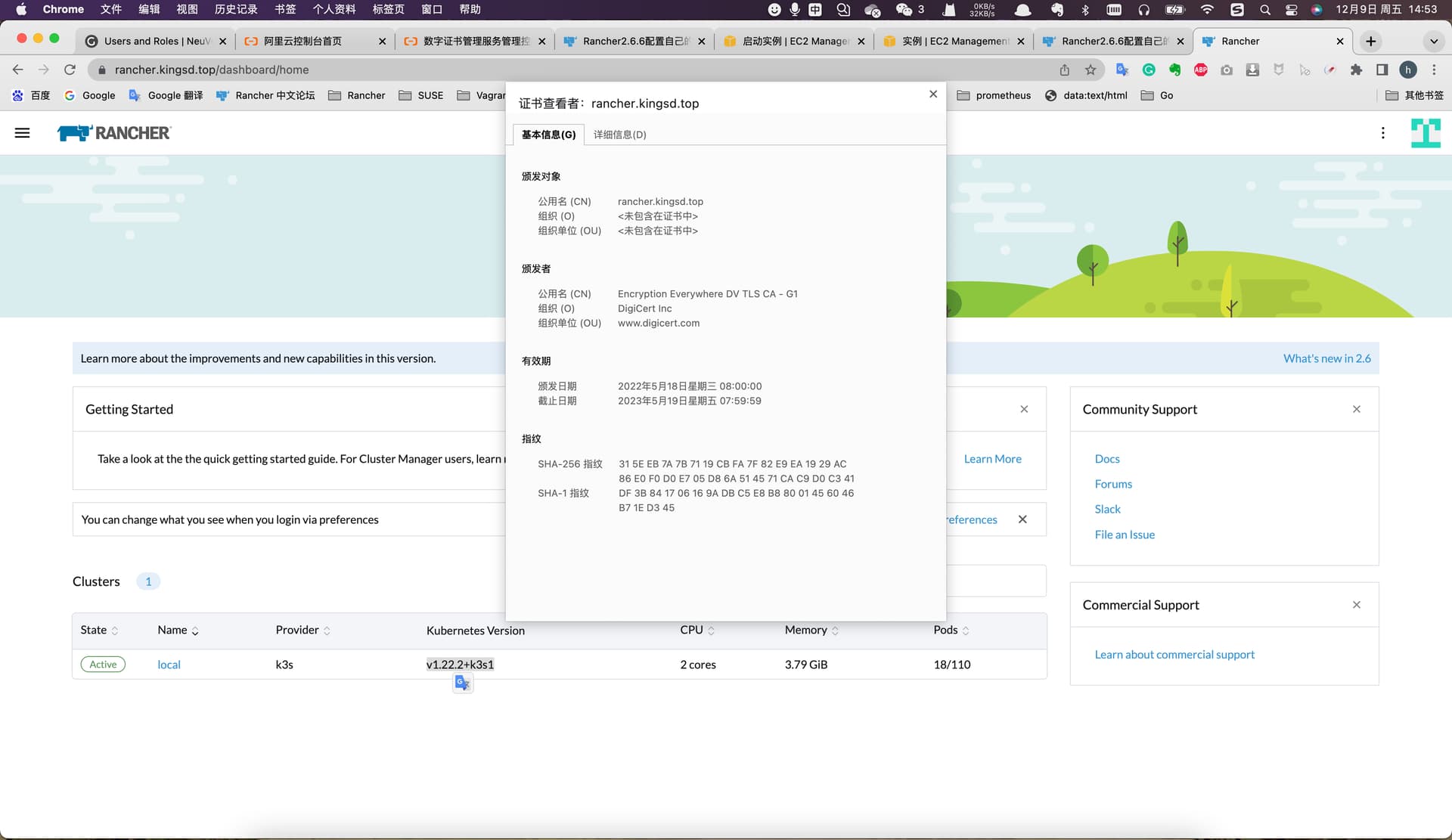Screen dimensions: 1452x840
Task: Click the Rancher logo in header
Action: point(114,133)
